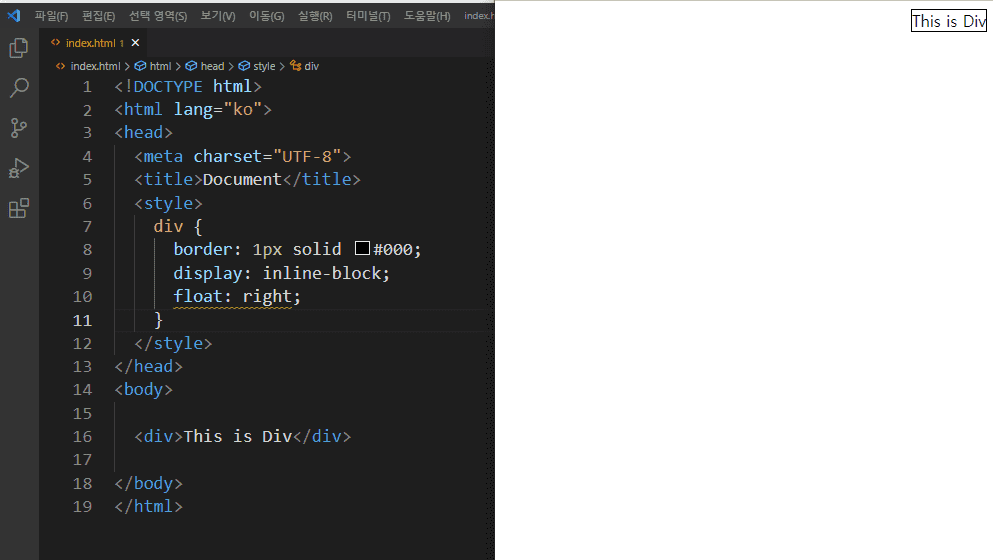The width and height of the screenshot is (993, 560).
Task: Select the index.html editor tab
Action: pos(91,42)
